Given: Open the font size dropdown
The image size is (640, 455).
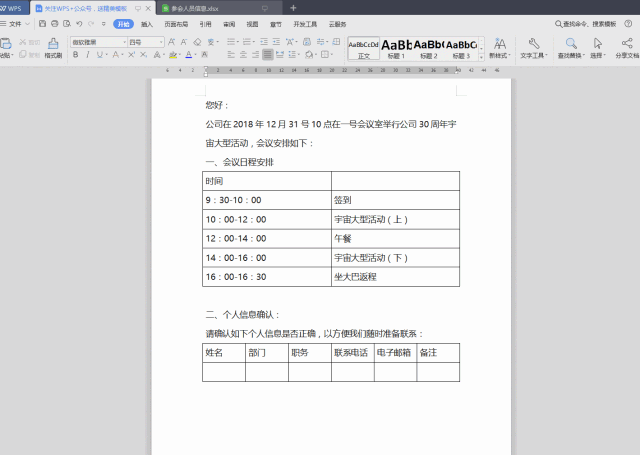Looking at the screenshot, I should coord(161,42).
